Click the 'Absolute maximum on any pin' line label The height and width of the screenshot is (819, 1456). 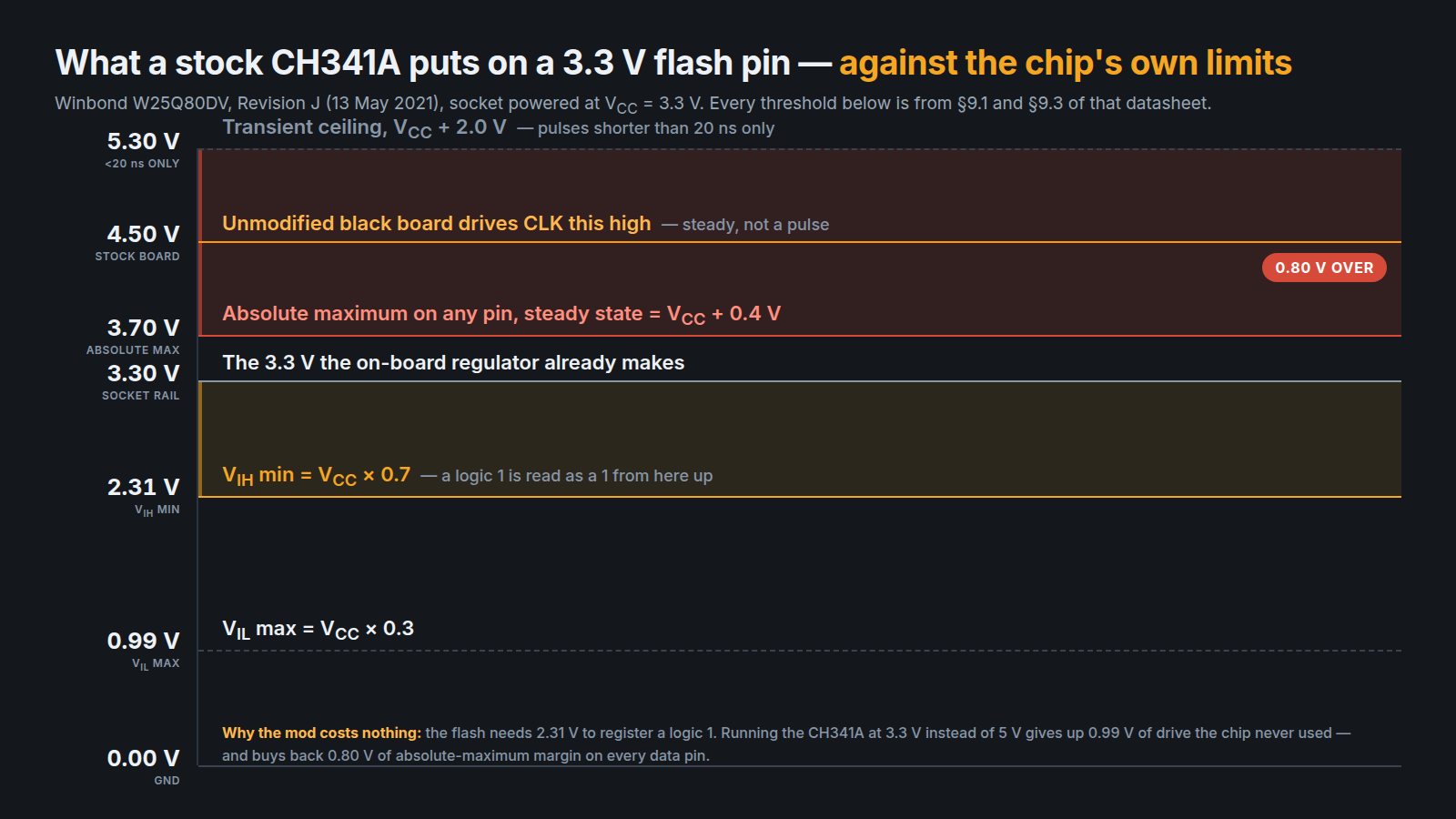coord(501,314)
